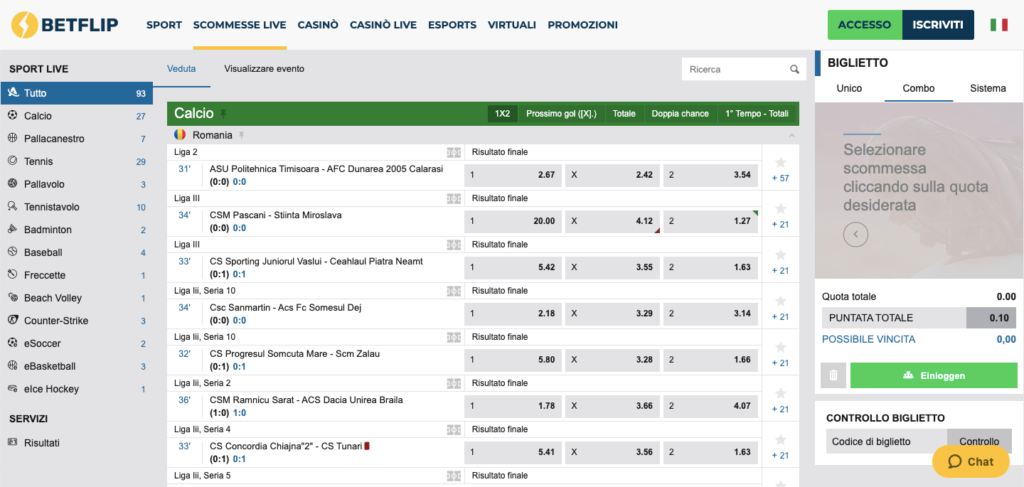Select Pallavolo in the sport sidebar
This screenshot has width=1024, height=487.
click(x=76, y=184)
